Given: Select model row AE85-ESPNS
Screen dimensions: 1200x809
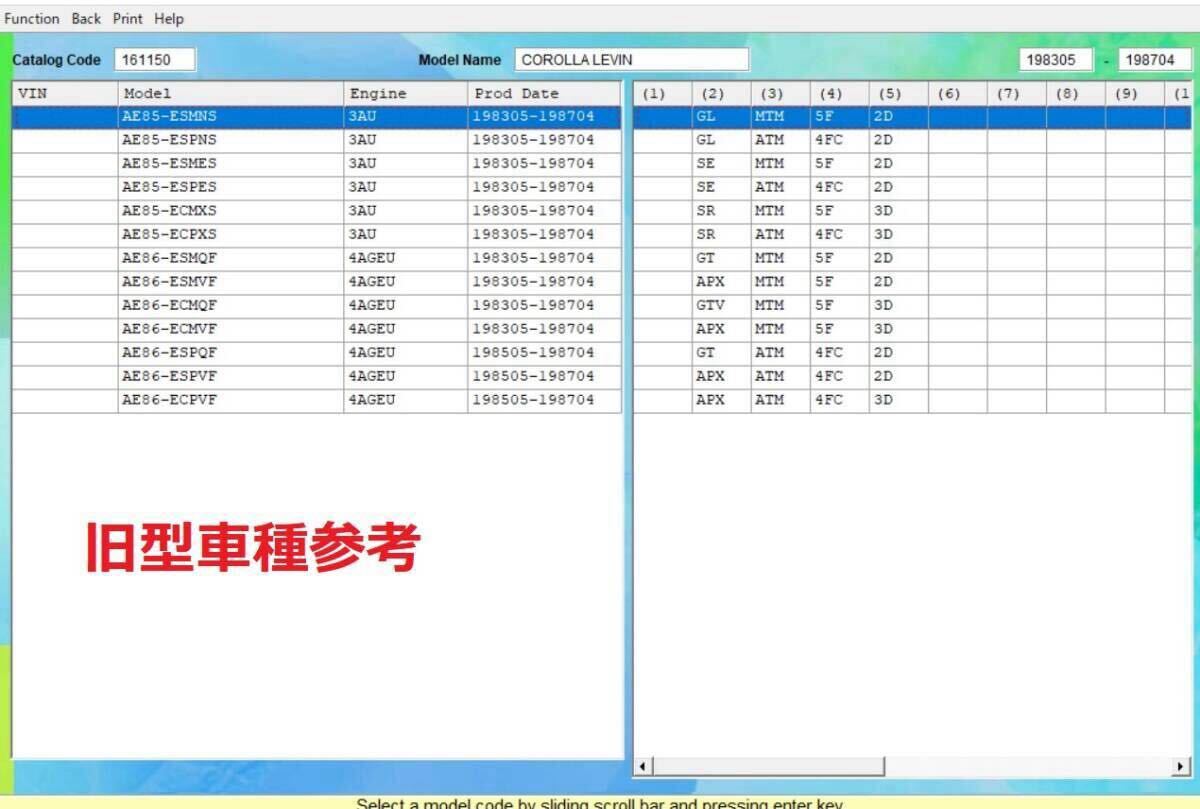Looking at the screenshot, I should [x=317, y=140].
